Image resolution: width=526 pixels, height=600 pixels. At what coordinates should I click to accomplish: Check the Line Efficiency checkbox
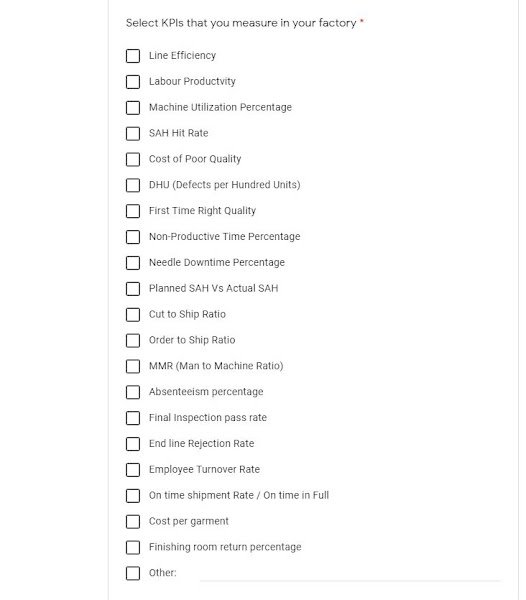(133, 56)
